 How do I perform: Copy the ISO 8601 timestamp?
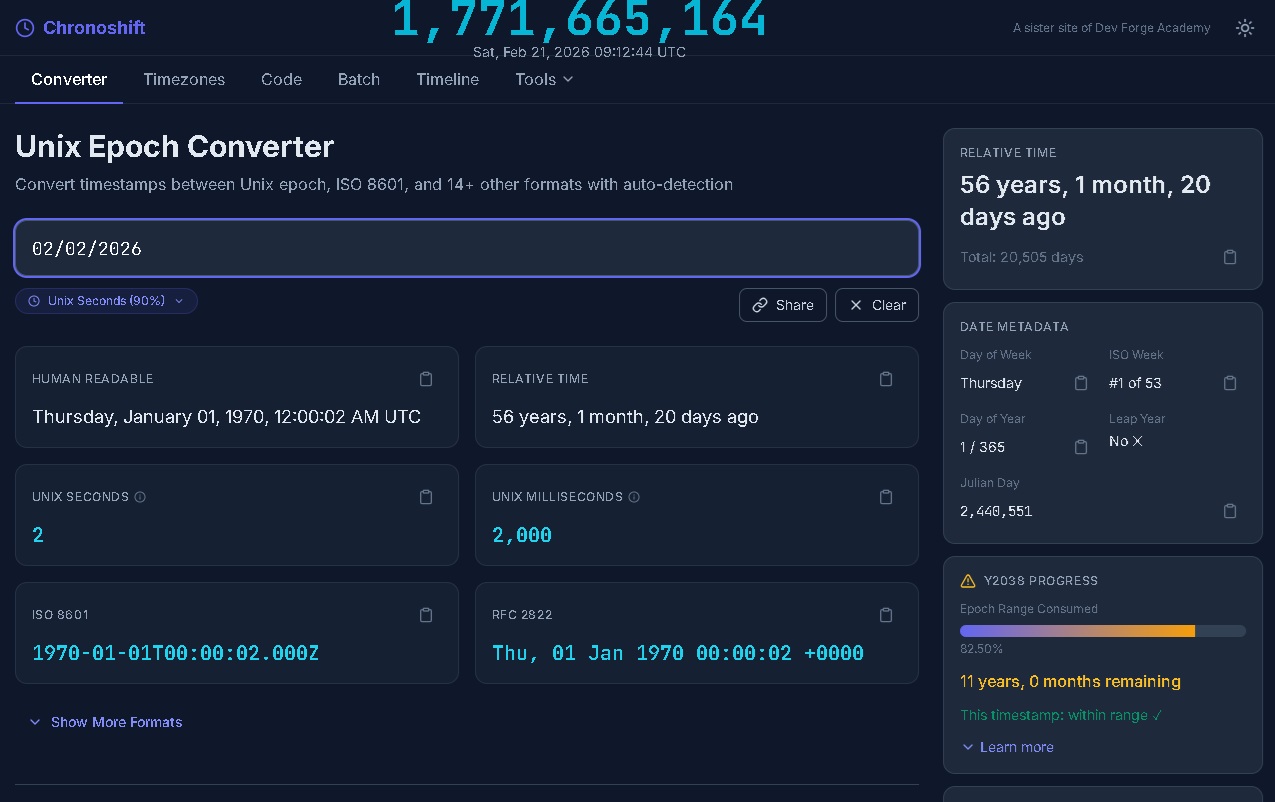426,615
